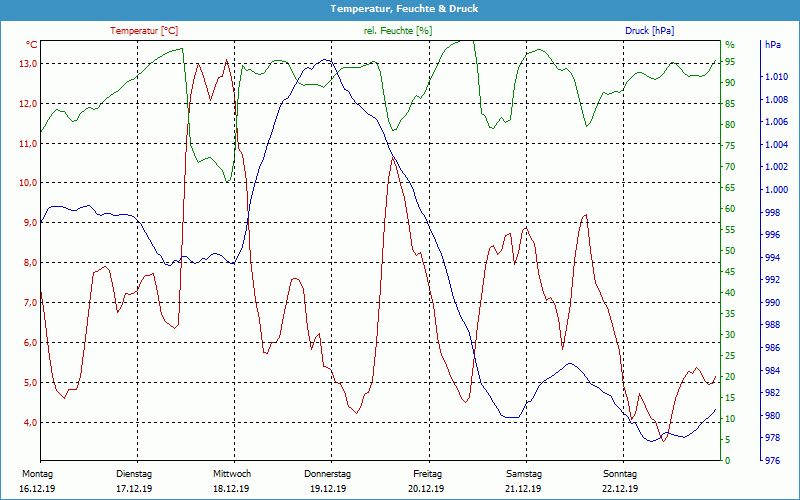Click the date '22.12.19'
This screenshot has width=800, height=500.
pos(620,489)
